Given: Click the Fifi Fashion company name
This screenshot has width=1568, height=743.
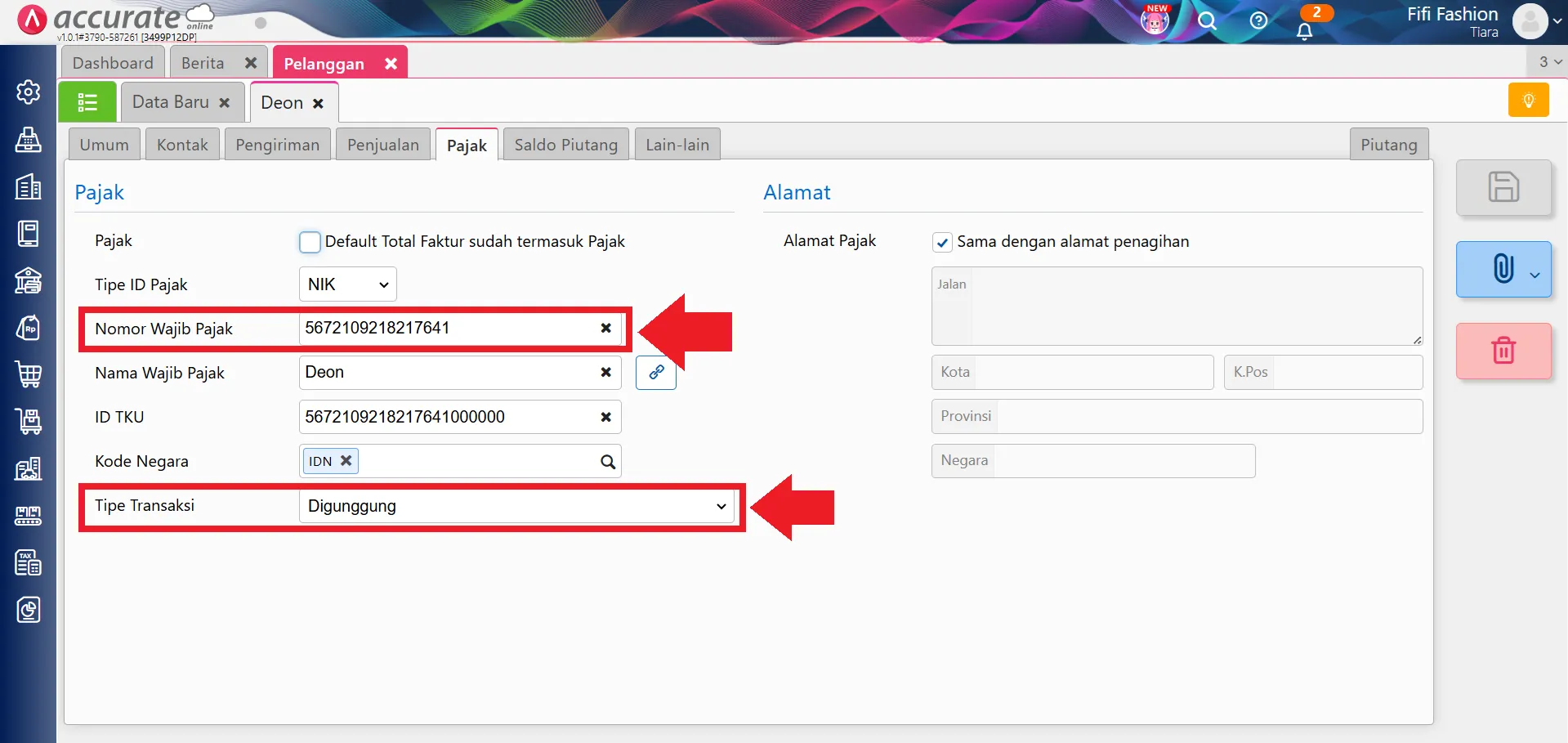Looking at the screenshot, I should click(x=1452, y=14).
